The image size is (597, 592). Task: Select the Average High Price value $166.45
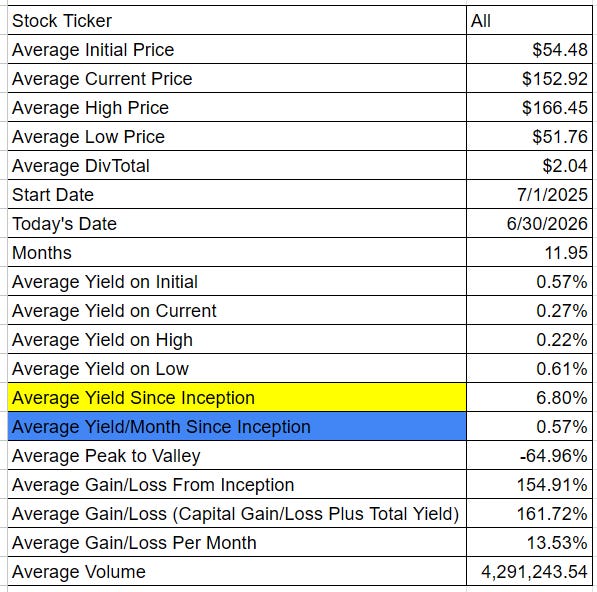click(529, 107)
